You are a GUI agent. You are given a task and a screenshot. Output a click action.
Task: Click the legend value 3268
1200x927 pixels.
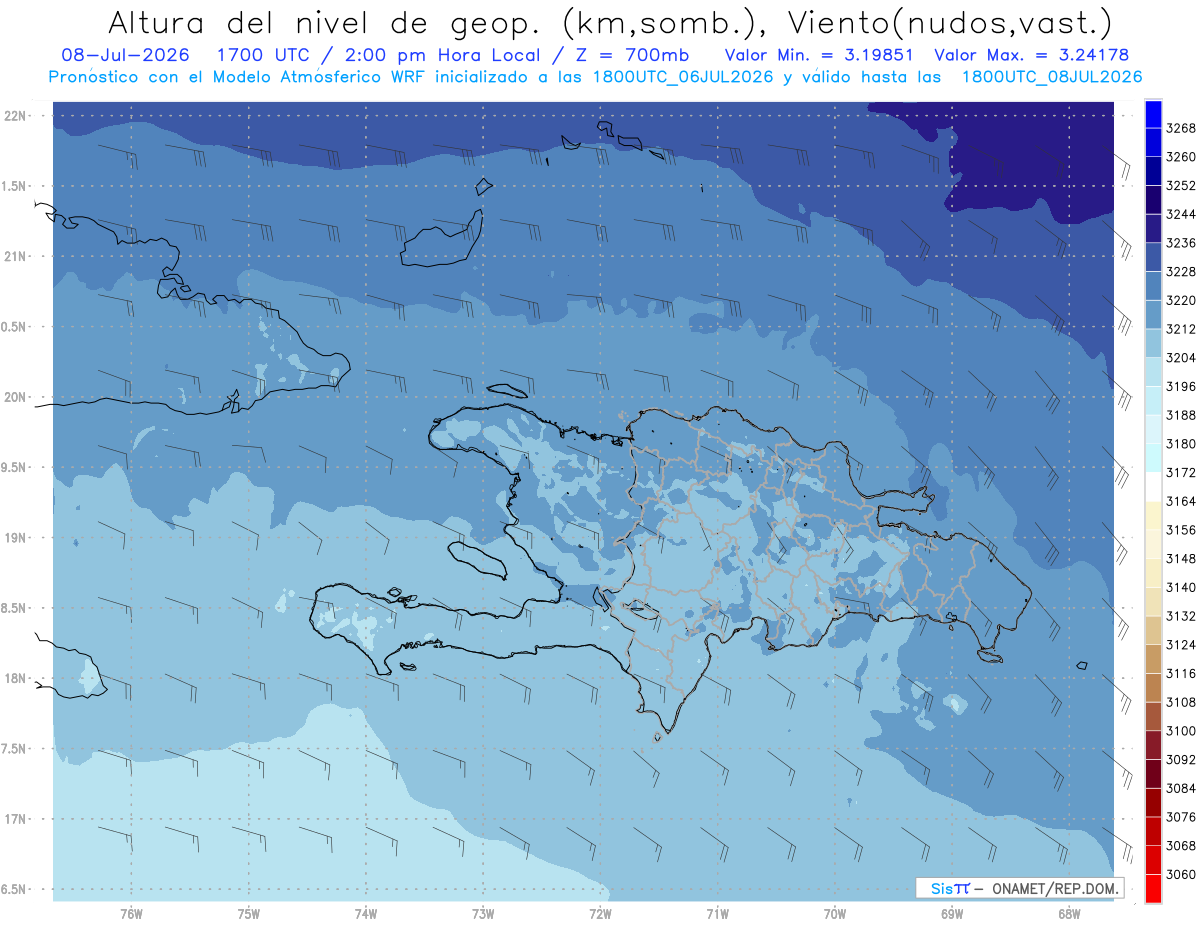[1181, 128]
